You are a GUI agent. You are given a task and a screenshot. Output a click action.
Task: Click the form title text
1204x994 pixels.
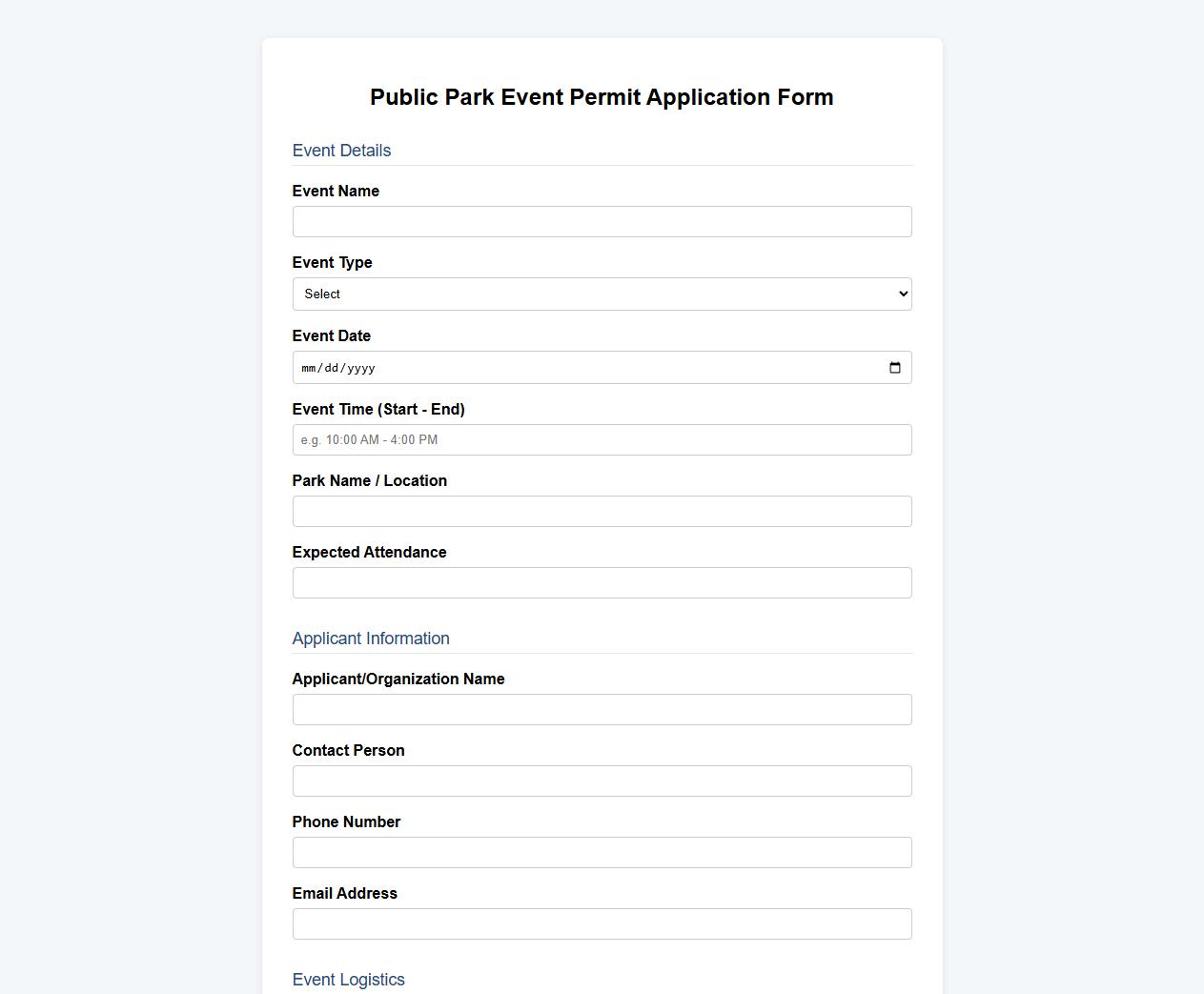click(x=602, y=96)
